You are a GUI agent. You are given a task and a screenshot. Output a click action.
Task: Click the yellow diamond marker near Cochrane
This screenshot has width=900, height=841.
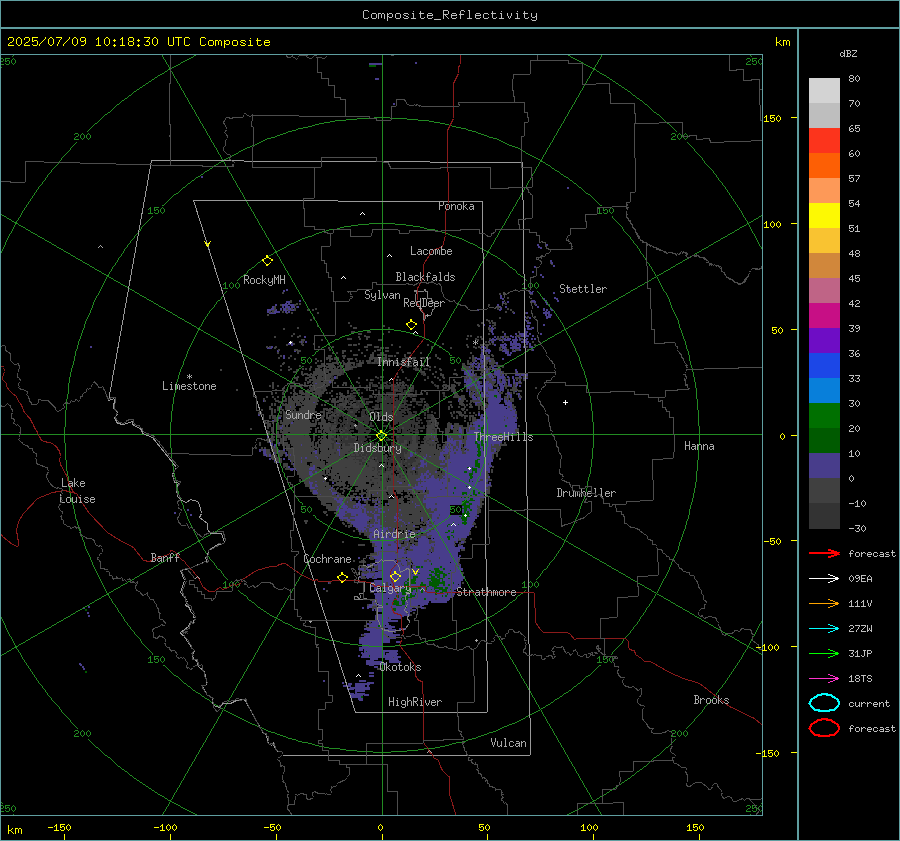coord(342,577)
